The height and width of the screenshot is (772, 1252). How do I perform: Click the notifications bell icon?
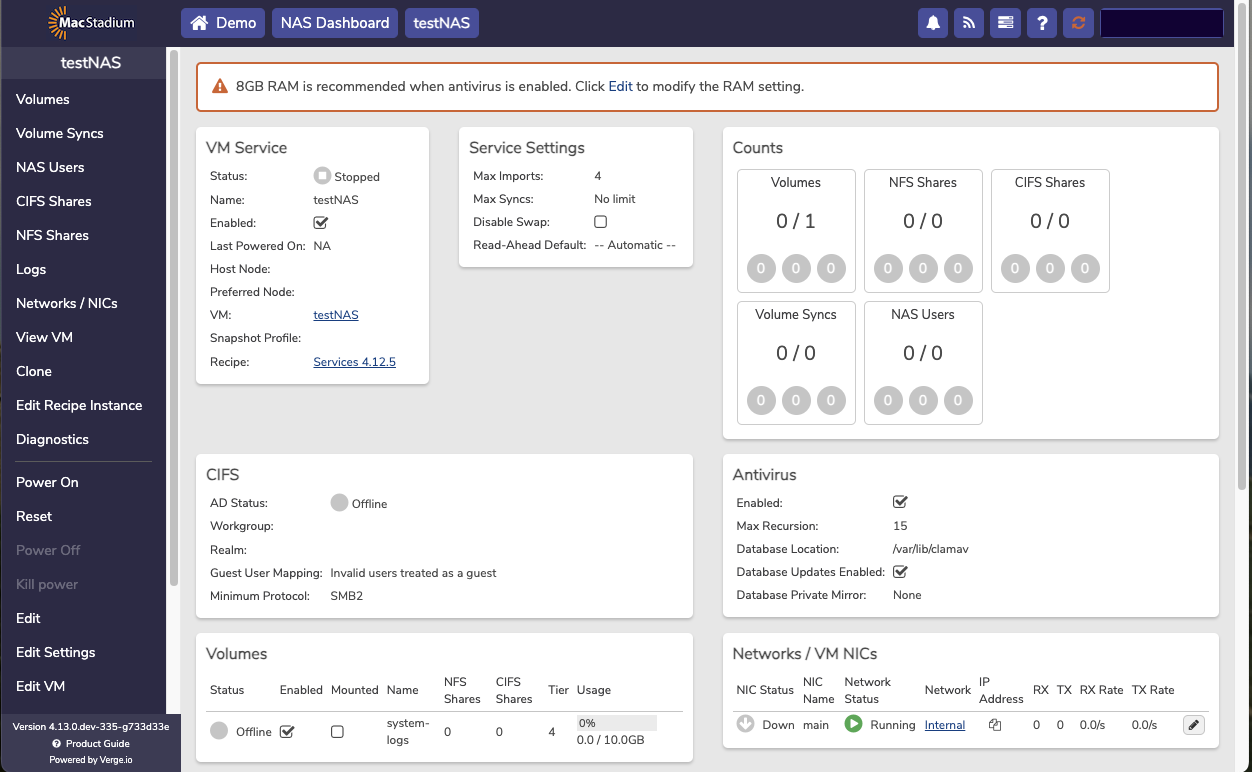click(x=933, y=23)
